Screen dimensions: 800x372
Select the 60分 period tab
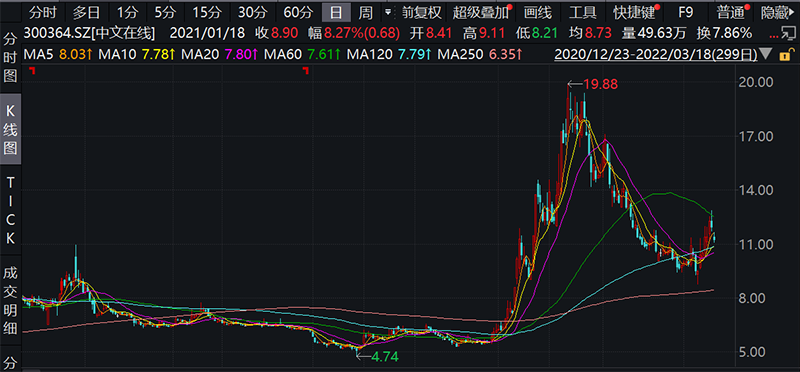pyautogui.click(x=298, y=12)
